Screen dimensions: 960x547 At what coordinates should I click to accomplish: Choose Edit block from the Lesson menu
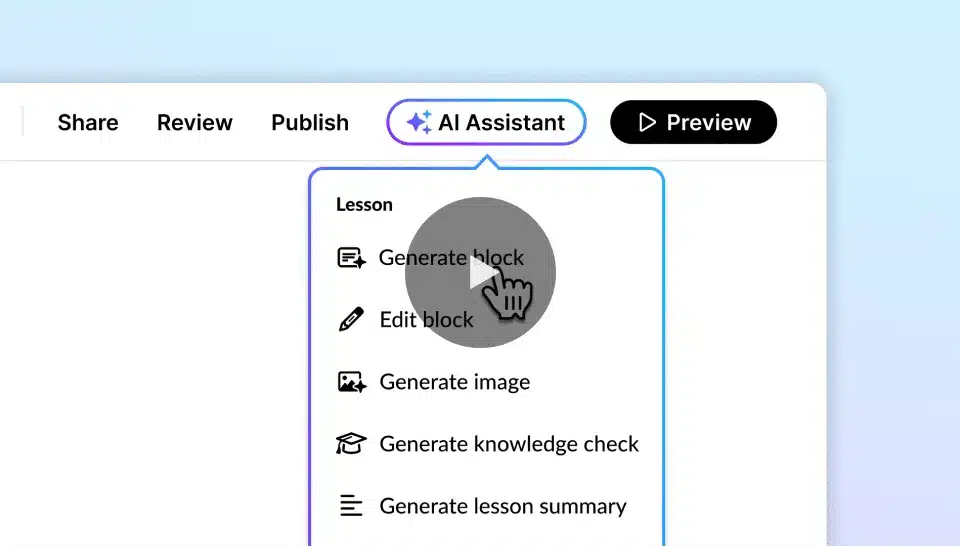tap(426, 320)
